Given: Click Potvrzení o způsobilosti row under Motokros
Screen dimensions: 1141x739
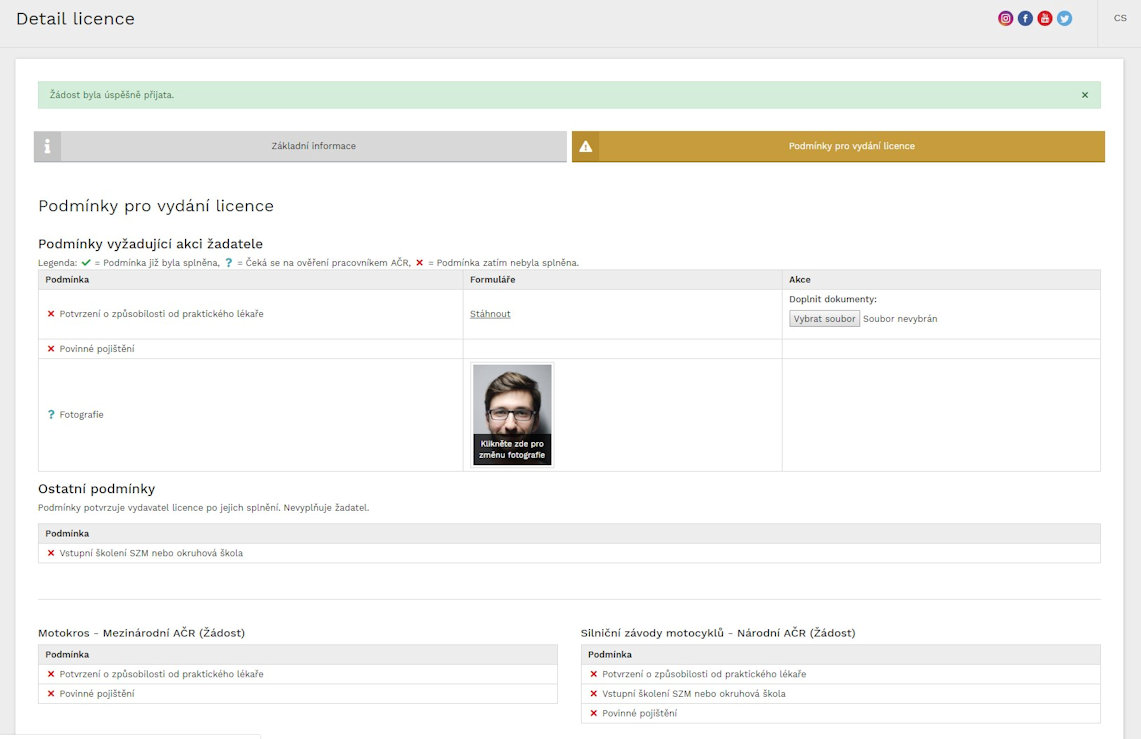Looking at the screenshot, I should [161, 674].
